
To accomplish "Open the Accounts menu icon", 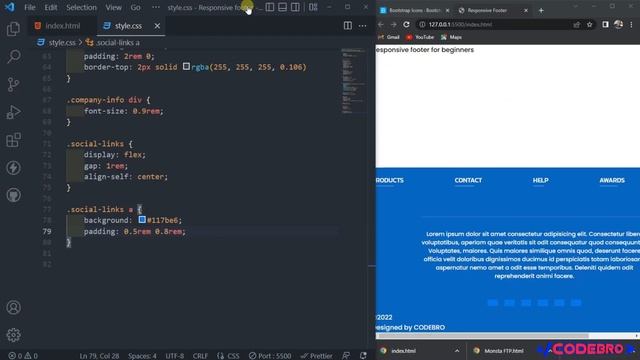I will pos(13,307).
